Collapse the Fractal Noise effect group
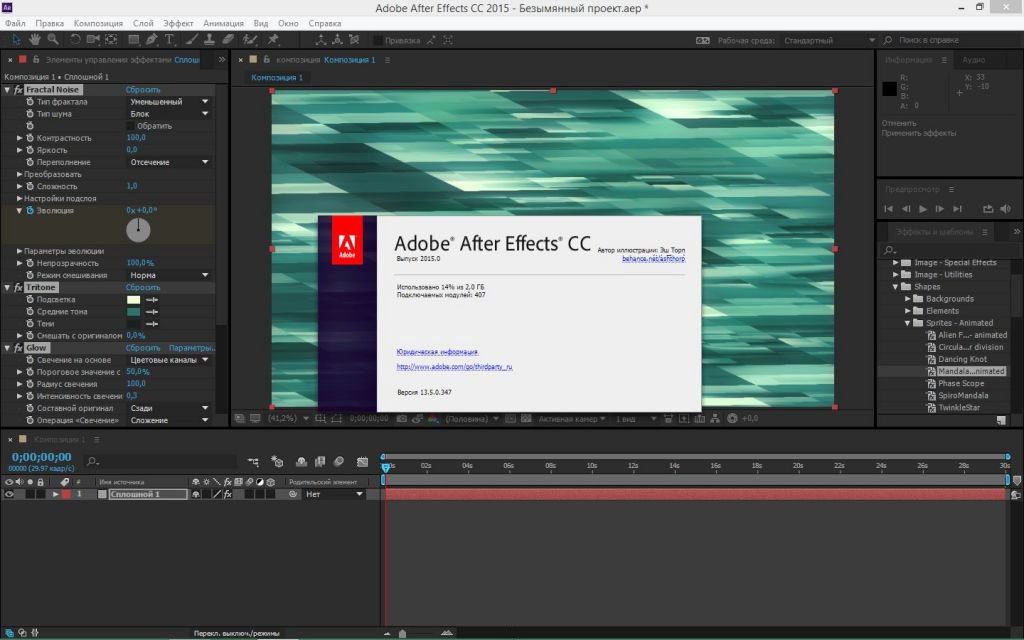The image size is (1024, 640). pos(7,90)
